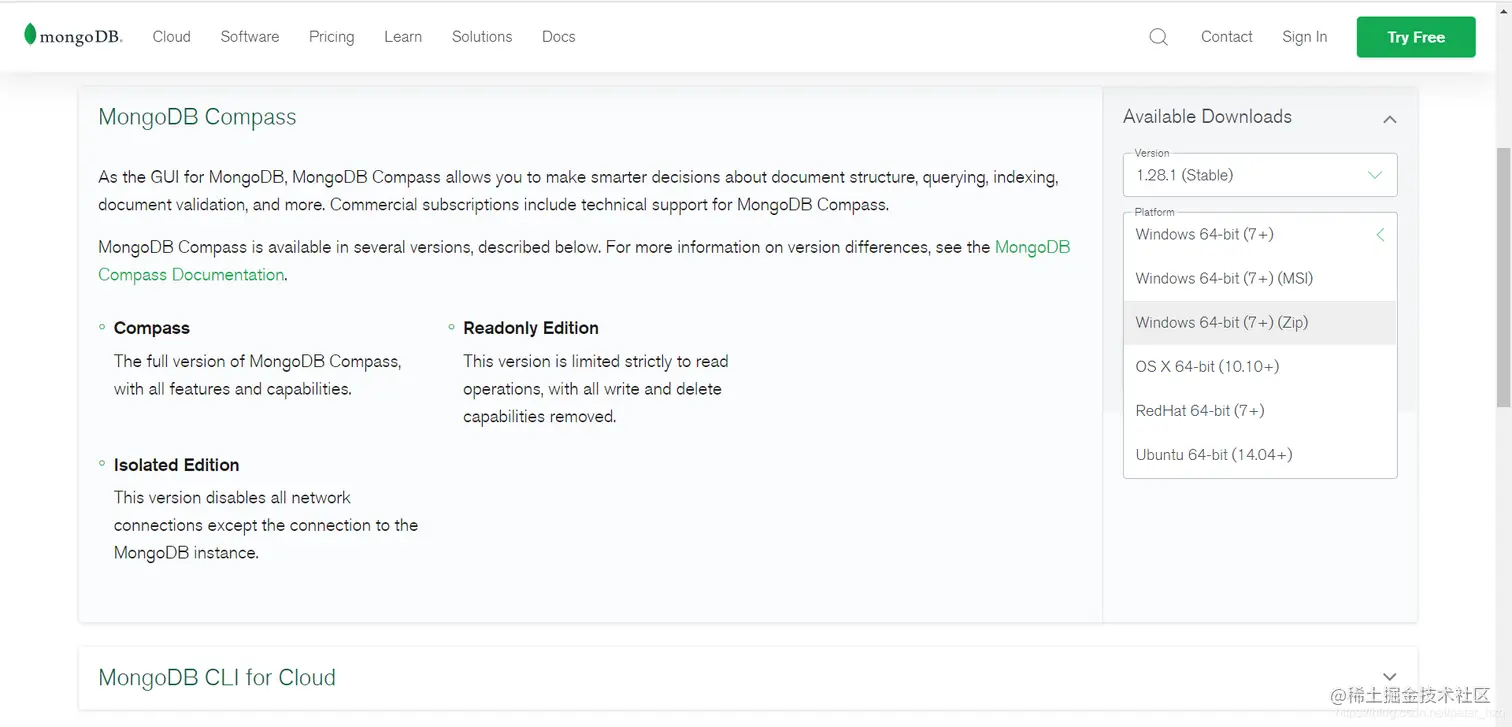Click the Readonly Edition heading
The height and width of the screenshot is (727, 1512).
coord(531,328)
